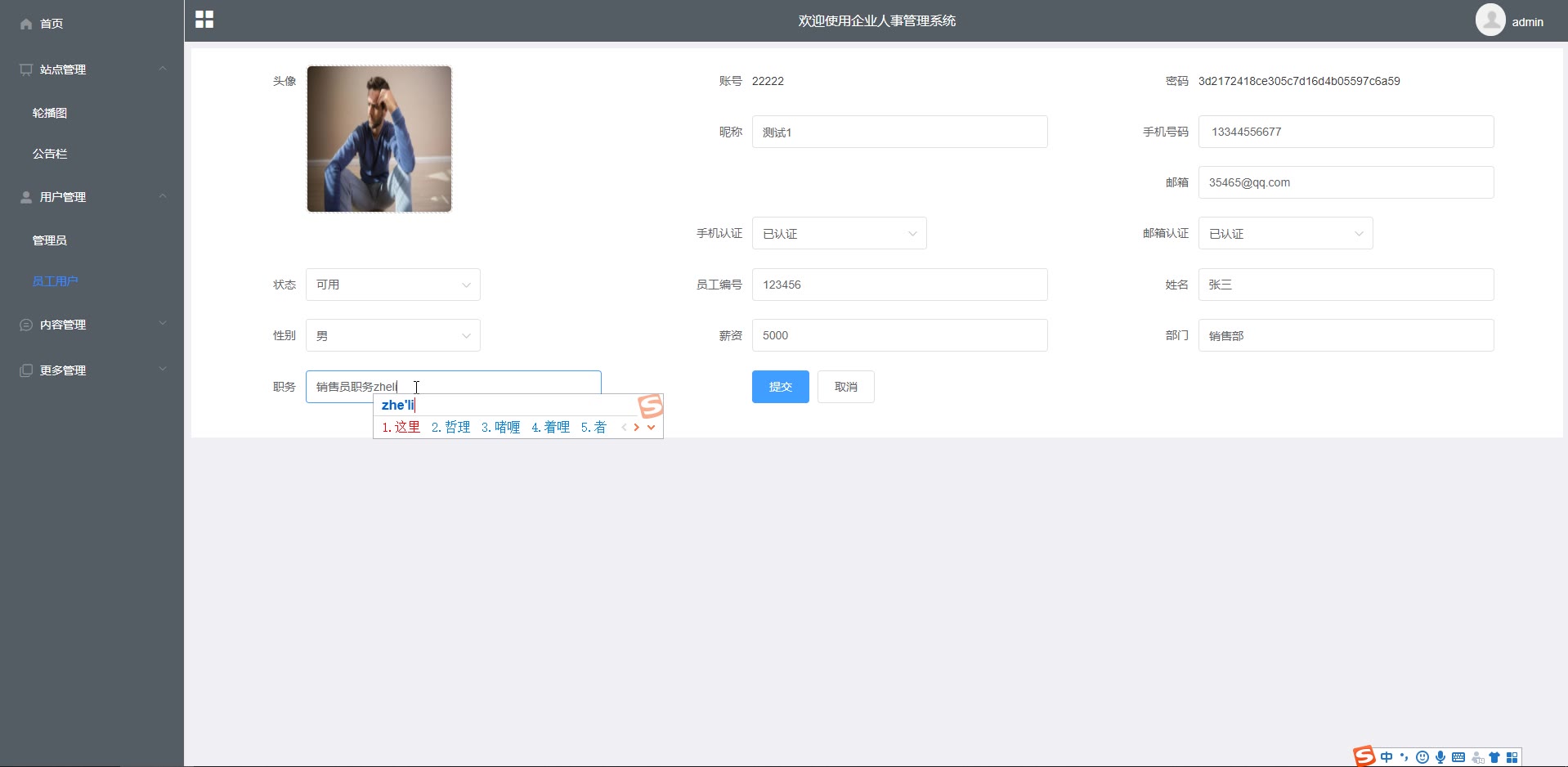1568x767 pixels.
Task: Click the 提交 button
Action: 781,387
